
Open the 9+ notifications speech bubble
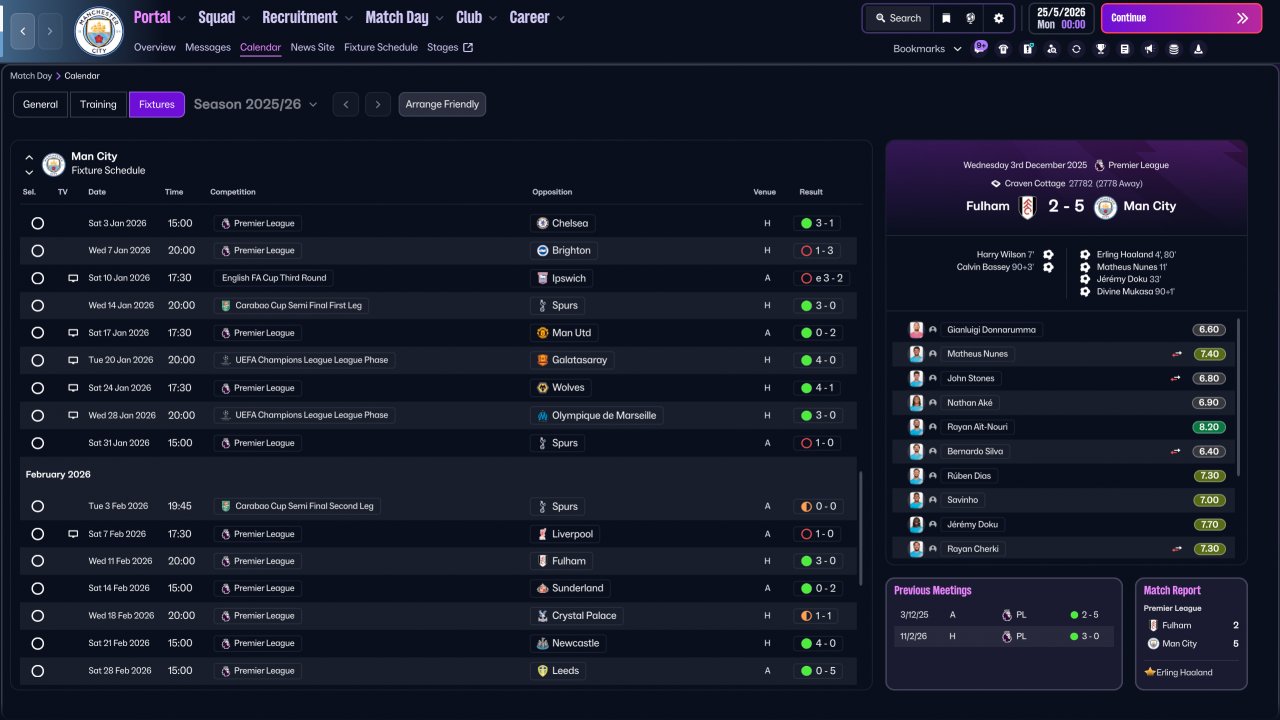coord(980,47)
